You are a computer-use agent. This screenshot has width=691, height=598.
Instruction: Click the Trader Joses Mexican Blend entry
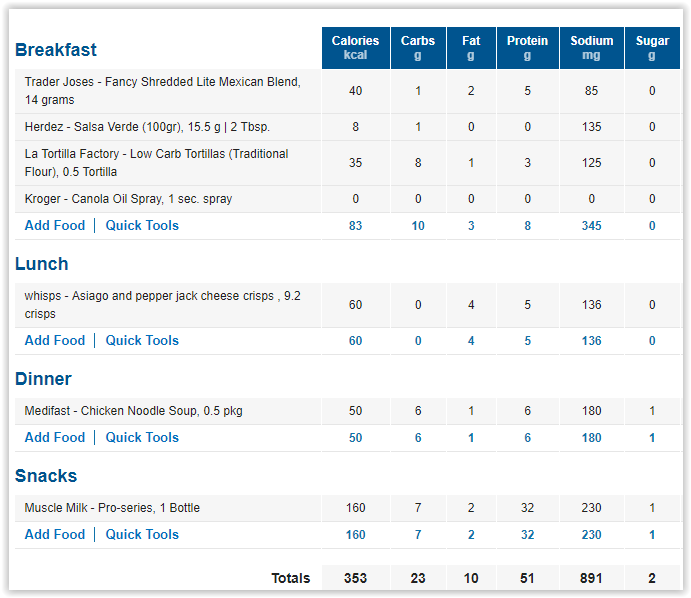[163, 91]
